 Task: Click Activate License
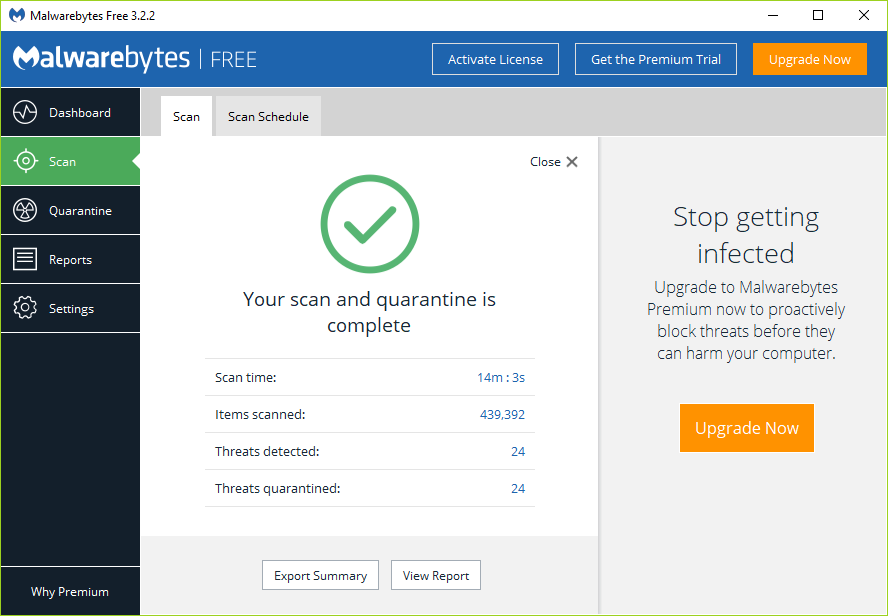pyautogui.click(x=495, y=59)
